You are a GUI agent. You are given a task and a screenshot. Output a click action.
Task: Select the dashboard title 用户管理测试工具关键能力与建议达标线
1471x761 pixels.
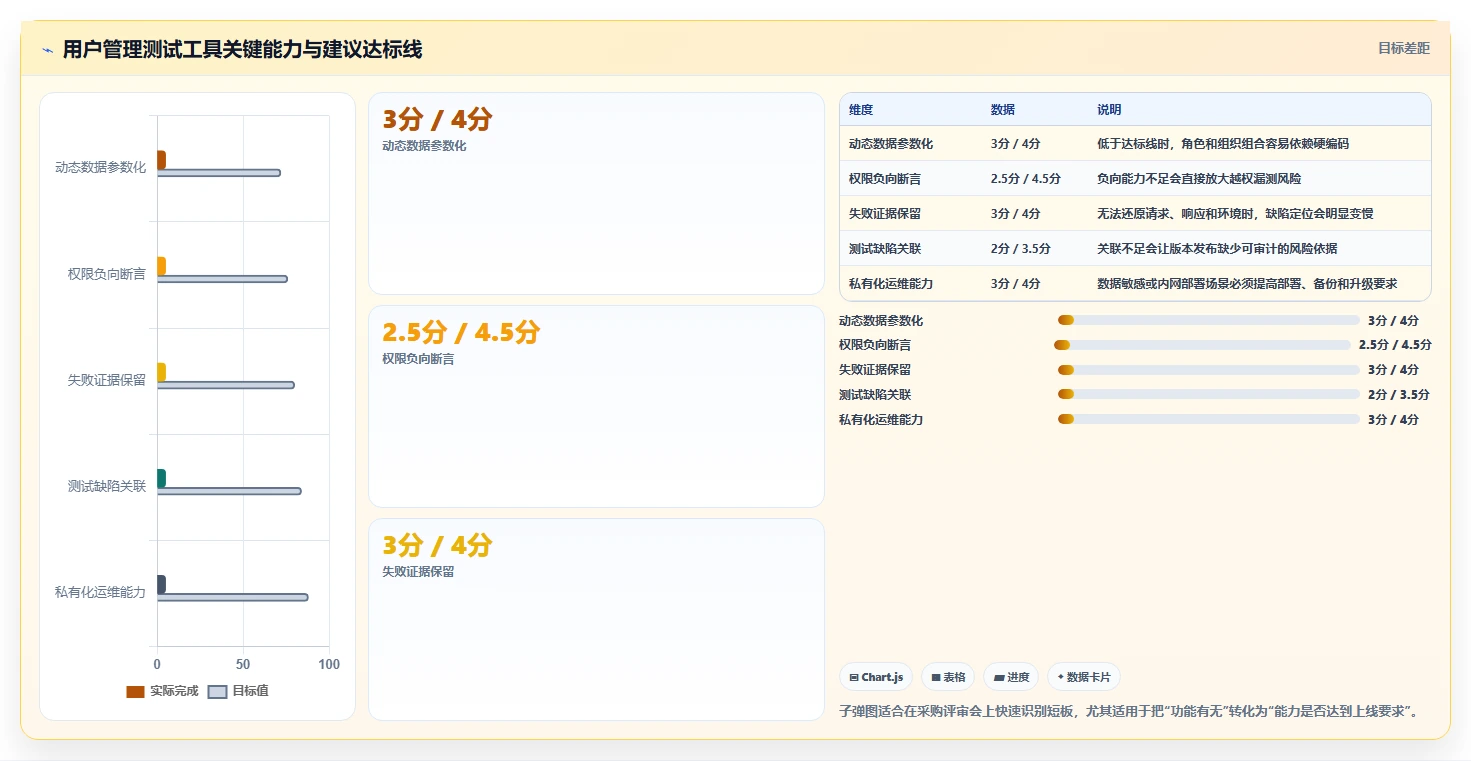(242, 50)
